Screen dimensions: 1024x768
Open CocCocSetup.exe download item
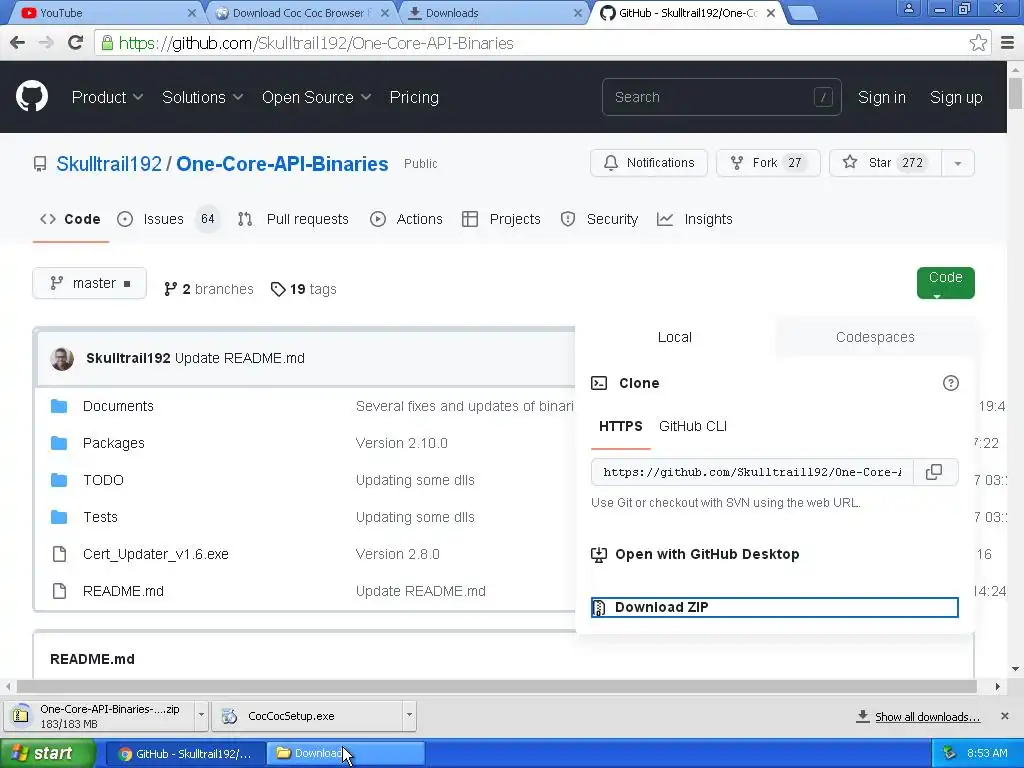pos(308,716)
